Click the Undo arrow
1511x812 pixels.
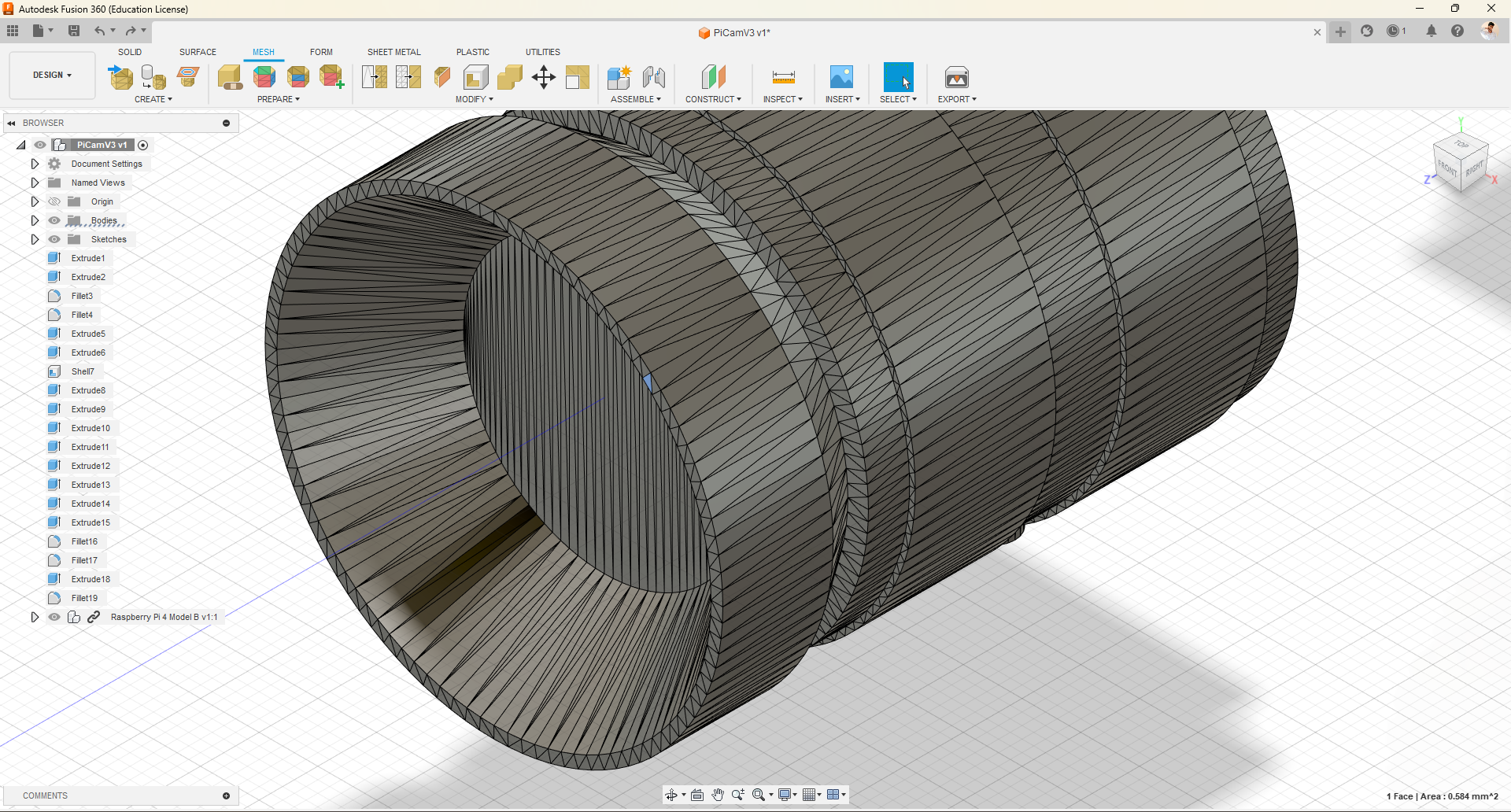pos(99,31)
